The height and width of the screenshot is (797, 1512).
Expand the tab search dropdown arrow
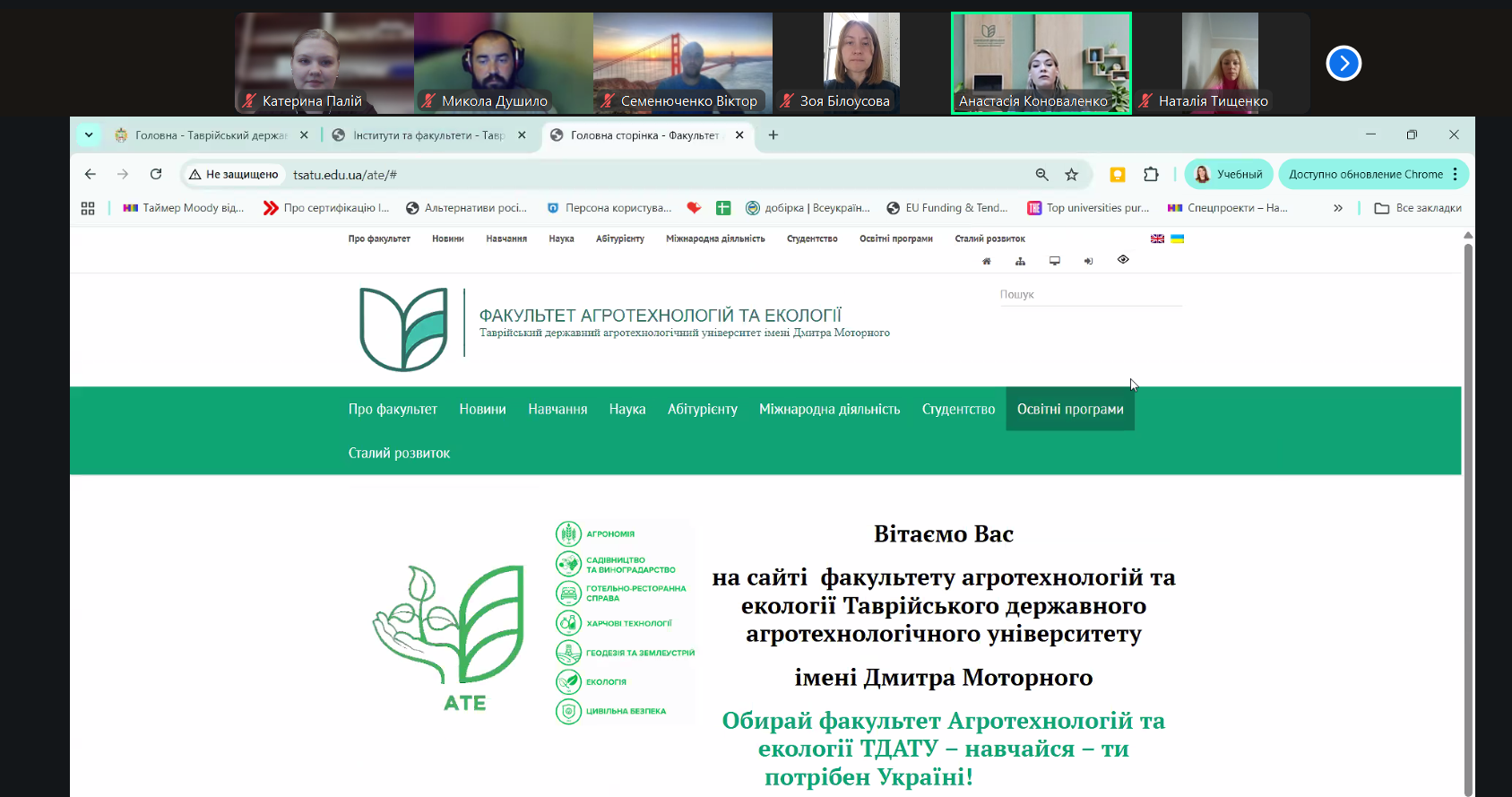click(89, 135)
